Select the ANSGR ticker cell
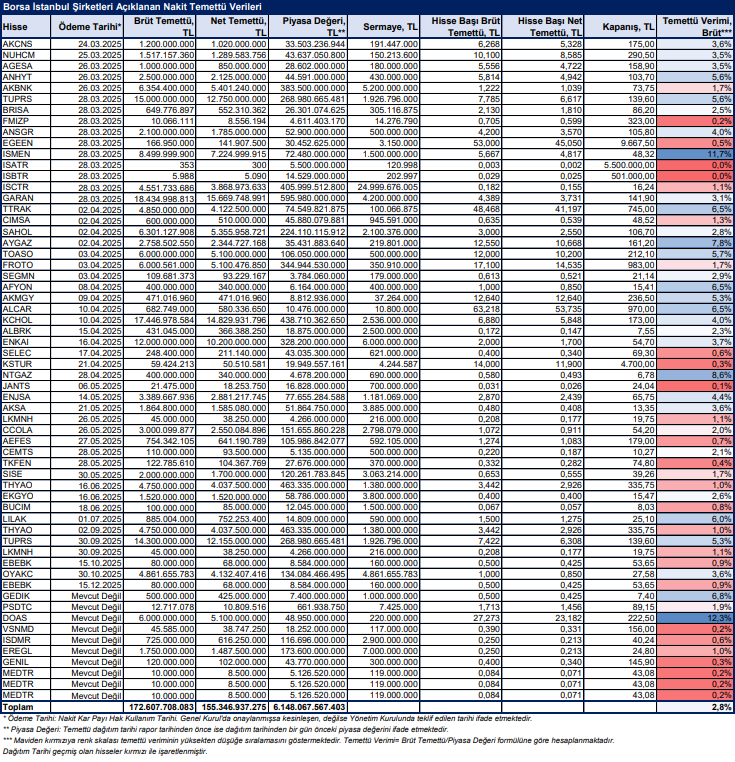Image resolution: width=735 pixels, height=762 pixels. pyautogui.click(x=26, y=132)
